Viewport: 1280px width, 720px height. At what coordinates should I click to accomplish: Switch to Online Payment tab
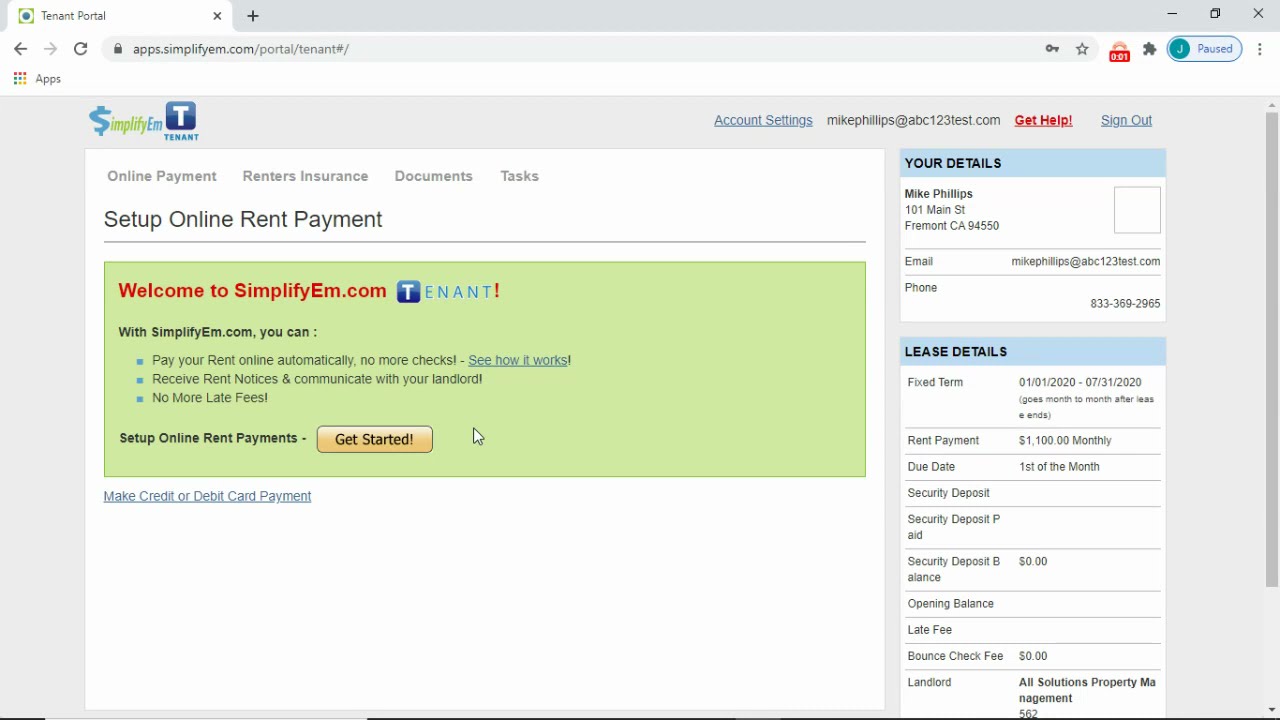[162, 176]
